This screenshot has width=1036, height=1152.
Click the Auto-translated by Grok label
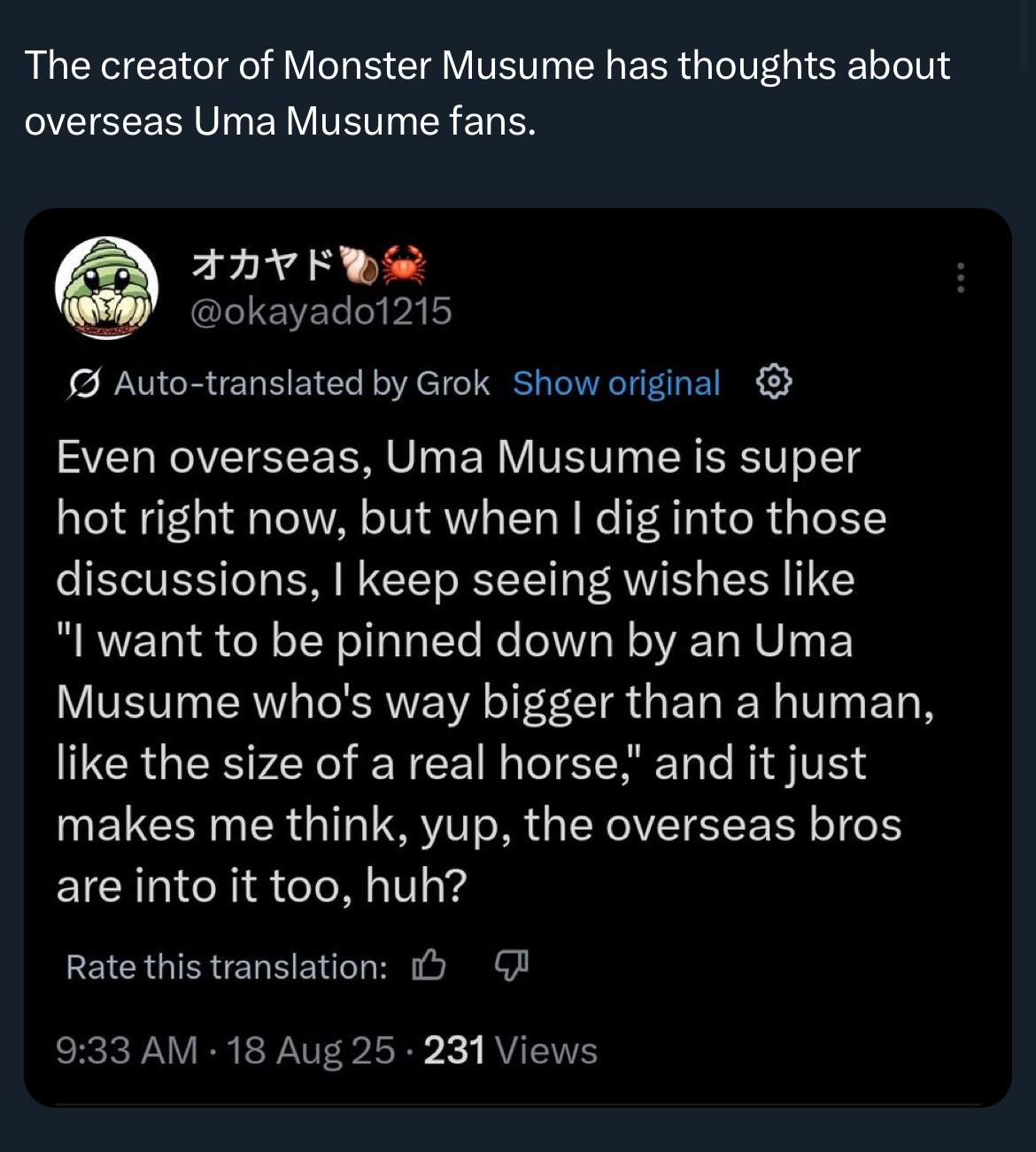(x=302, y=383)
